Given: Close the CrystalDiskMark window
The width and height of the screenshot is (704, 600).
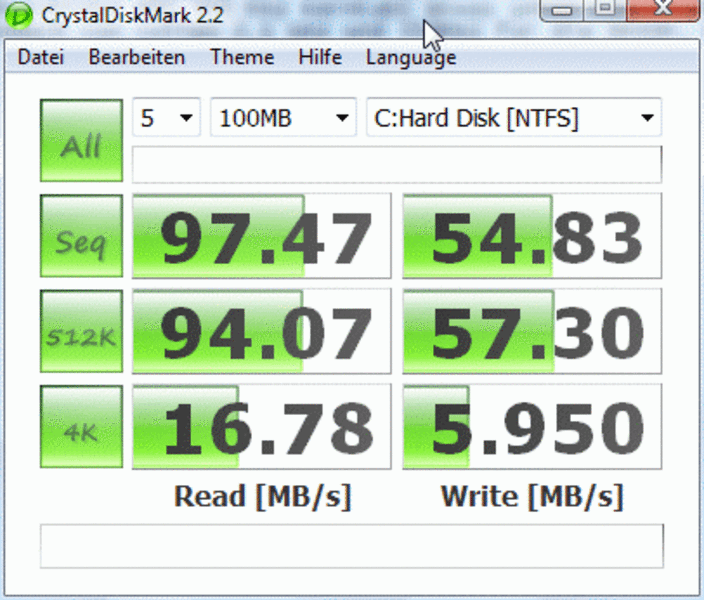Looking at the screenshot, I should coord(663,9).
